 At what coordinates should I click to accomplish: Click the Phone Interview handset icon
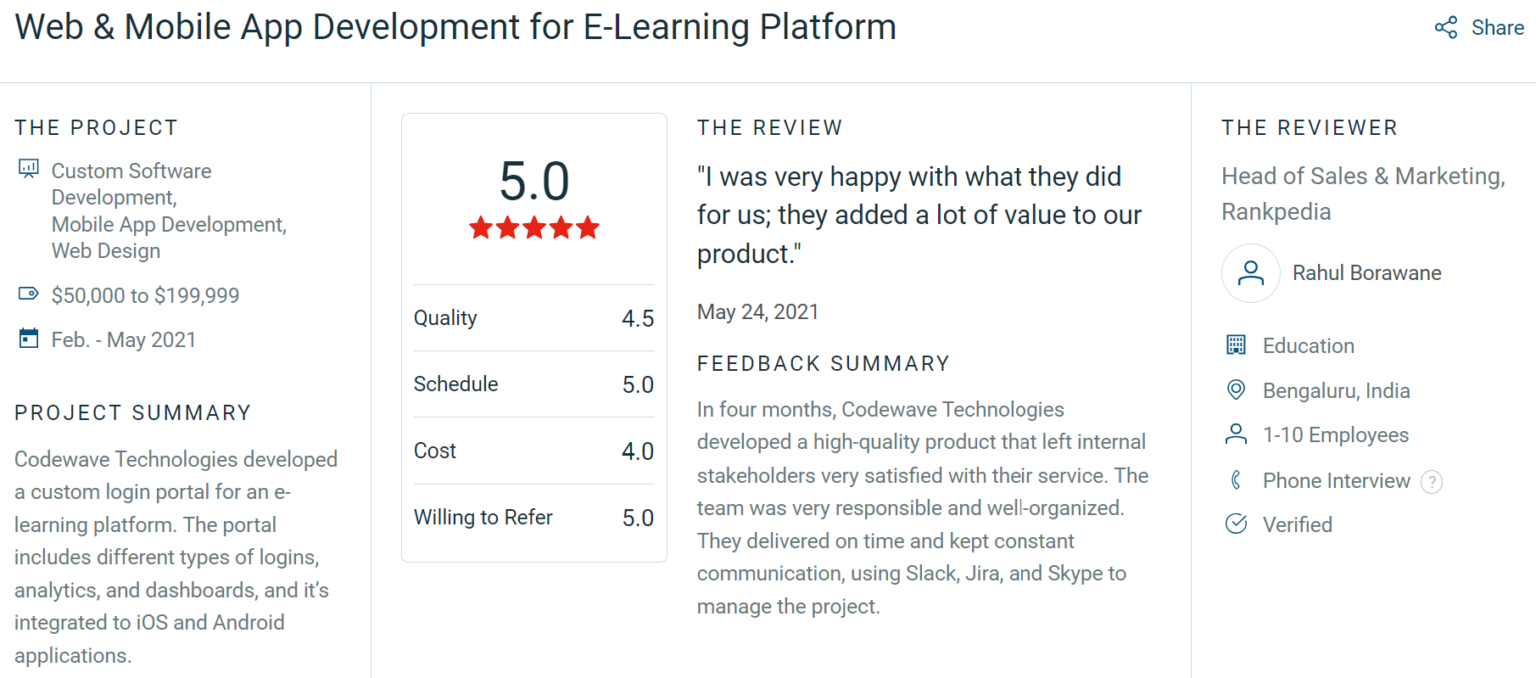coord(1237,480)
